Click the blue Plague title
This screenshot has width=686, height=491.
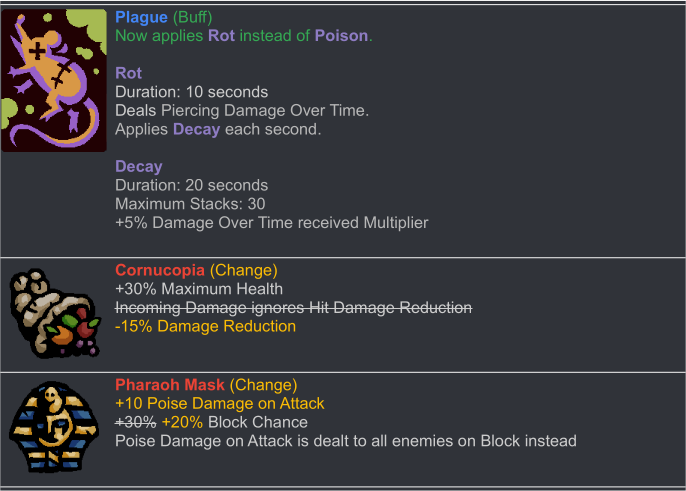141,17
